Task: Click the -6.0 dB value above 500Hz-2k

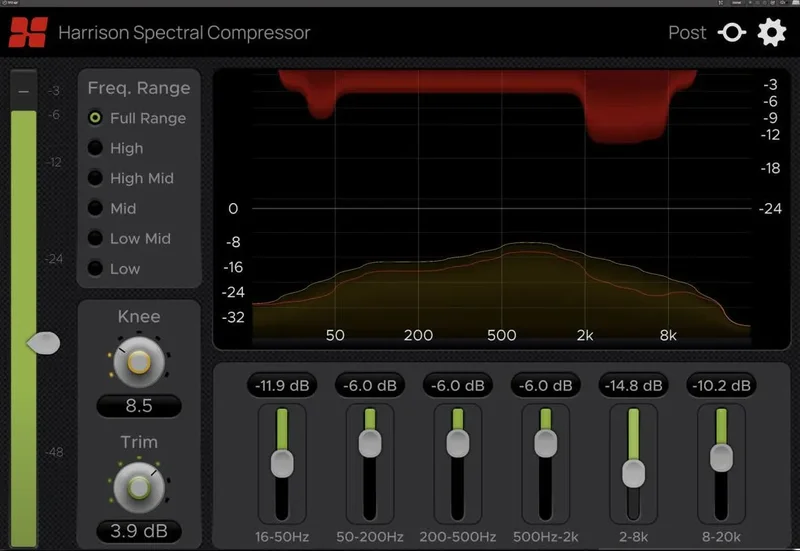Action: coord(545,385)
